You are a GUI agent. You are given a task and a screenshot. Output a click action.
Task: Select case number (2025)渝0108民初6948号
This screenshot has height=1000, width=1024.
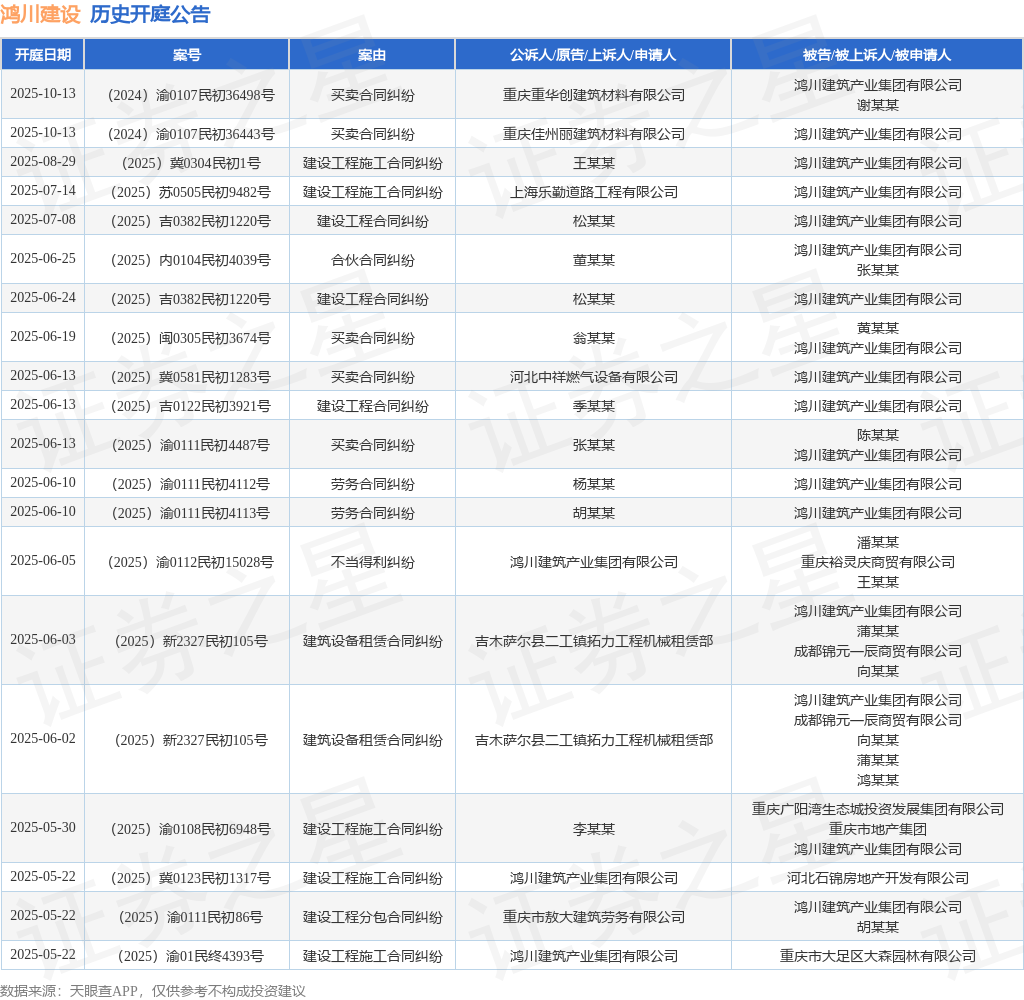(x=191, y=830)
